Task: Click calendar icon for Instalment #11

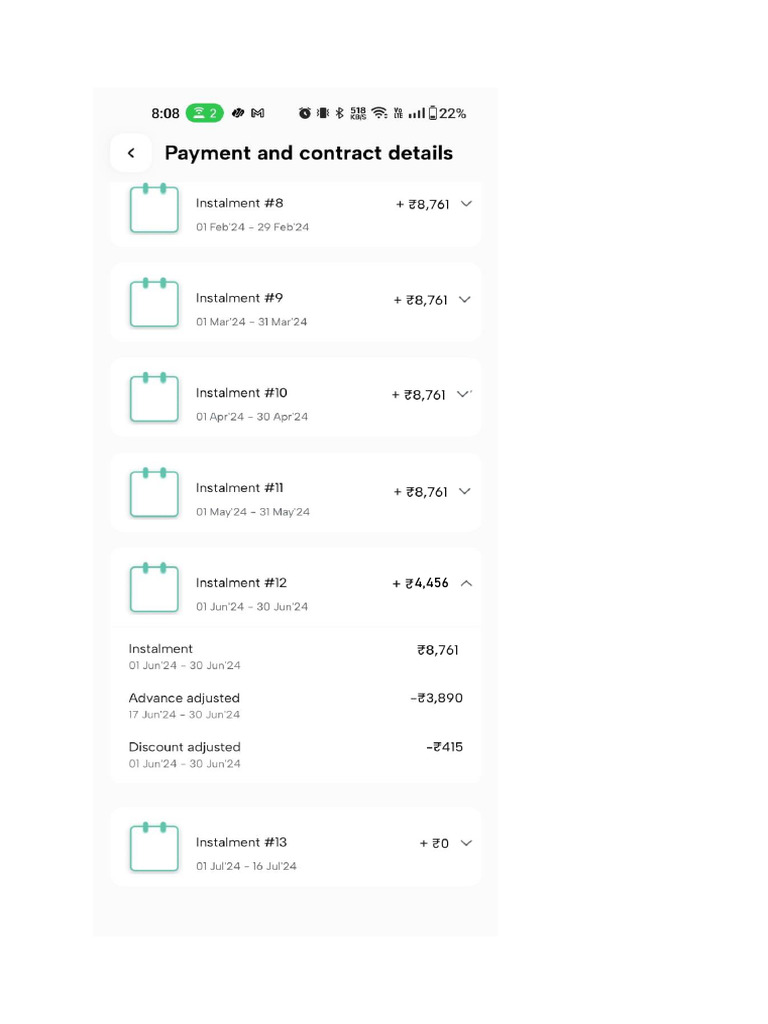Action: (x=154, y=493)
